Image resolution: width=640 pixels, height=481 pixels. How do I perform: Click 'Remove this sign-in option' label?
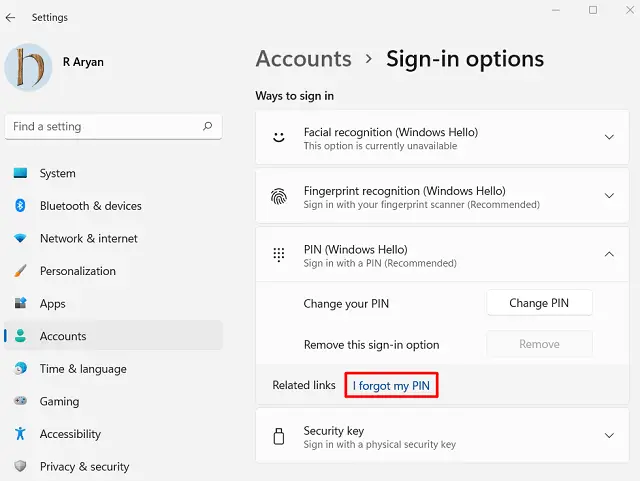tap(371, 345)
